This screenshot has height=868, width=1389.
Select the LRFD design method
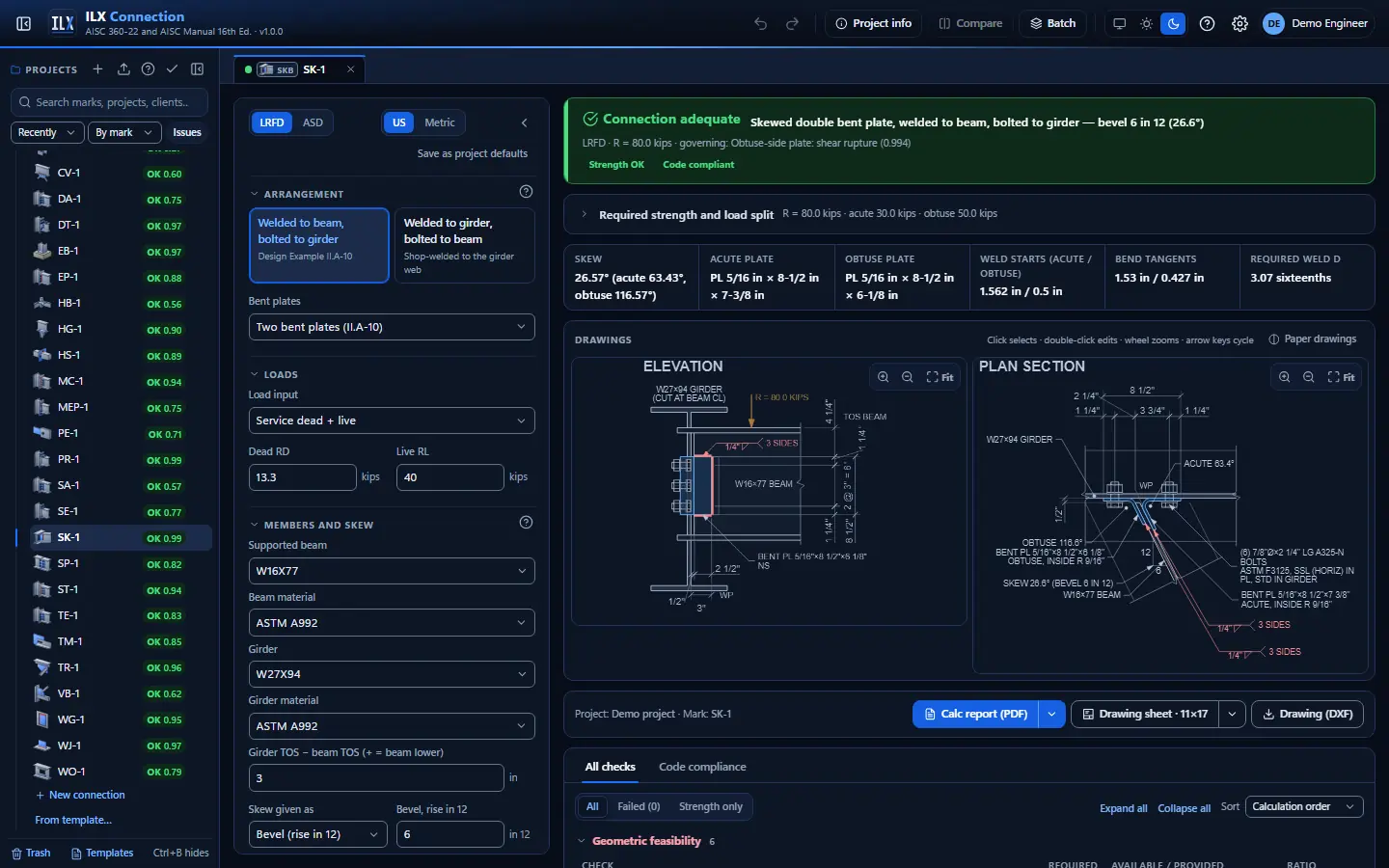click(272, 122)
